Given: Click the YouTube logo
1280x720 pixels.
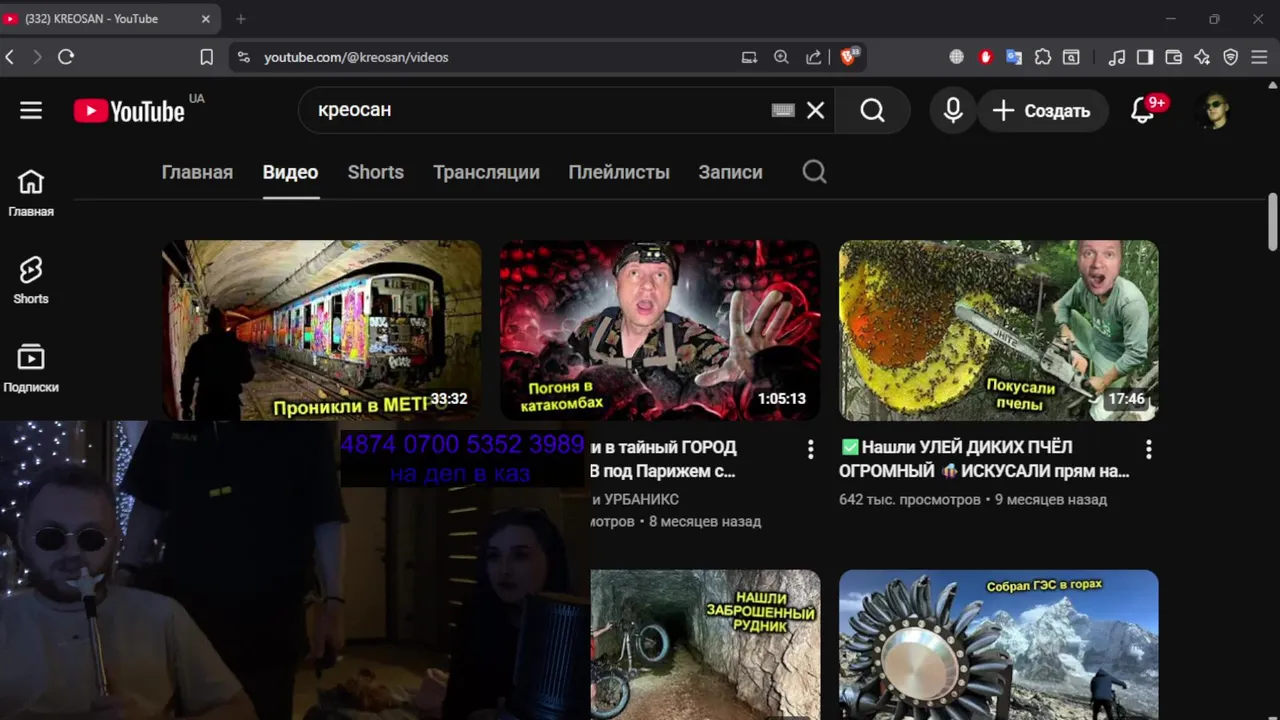Looking at the screenshot, I should pos(129,111).
